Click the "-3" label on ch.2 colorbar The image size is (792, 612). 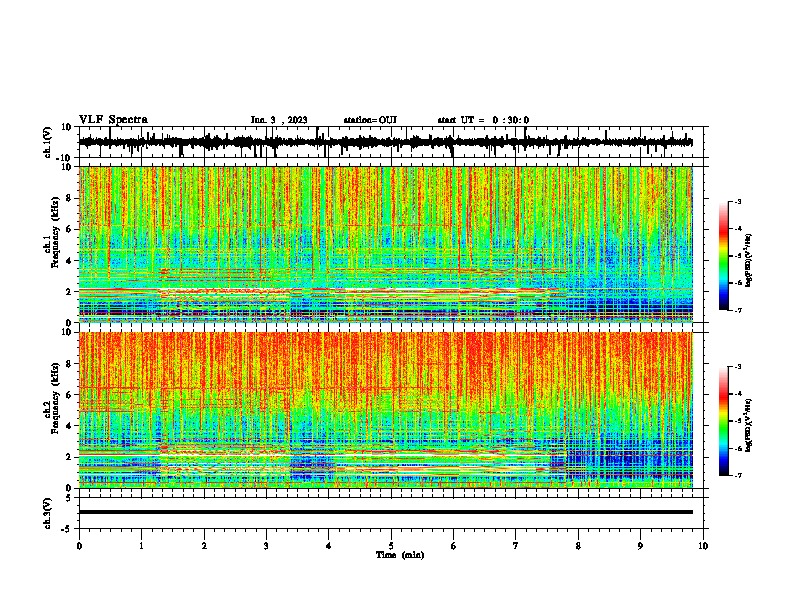pos(737,367)
